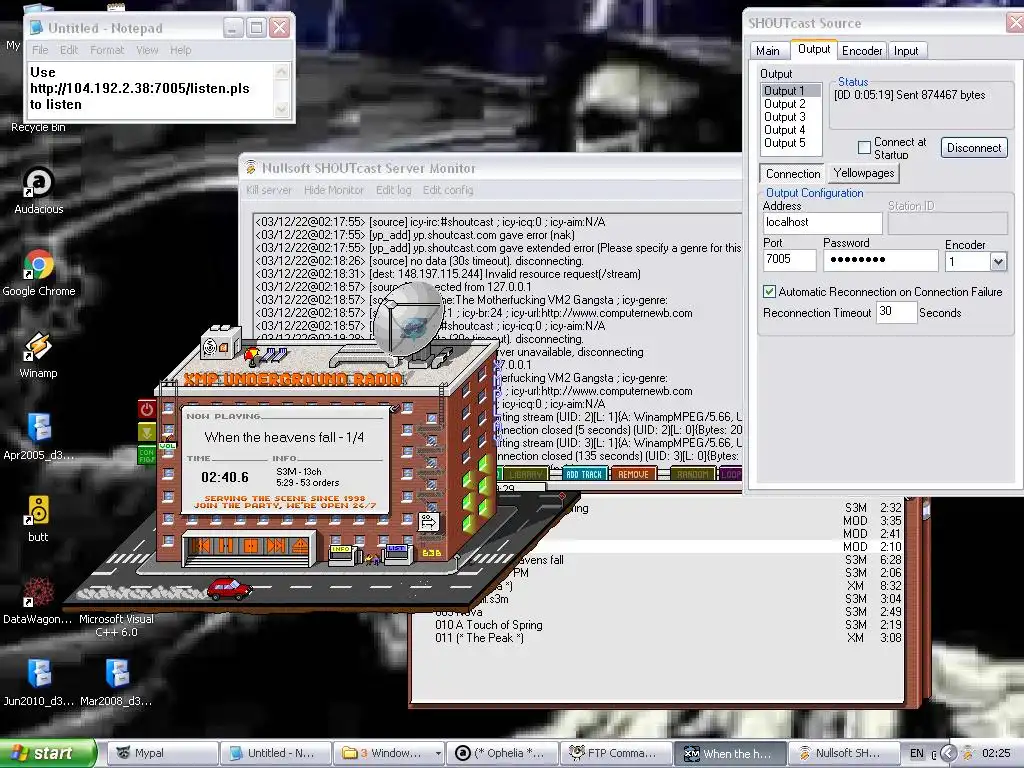Open the DataWagon desktop shortcut
This screenshot has width=1024, height=768.
(38, 601)
